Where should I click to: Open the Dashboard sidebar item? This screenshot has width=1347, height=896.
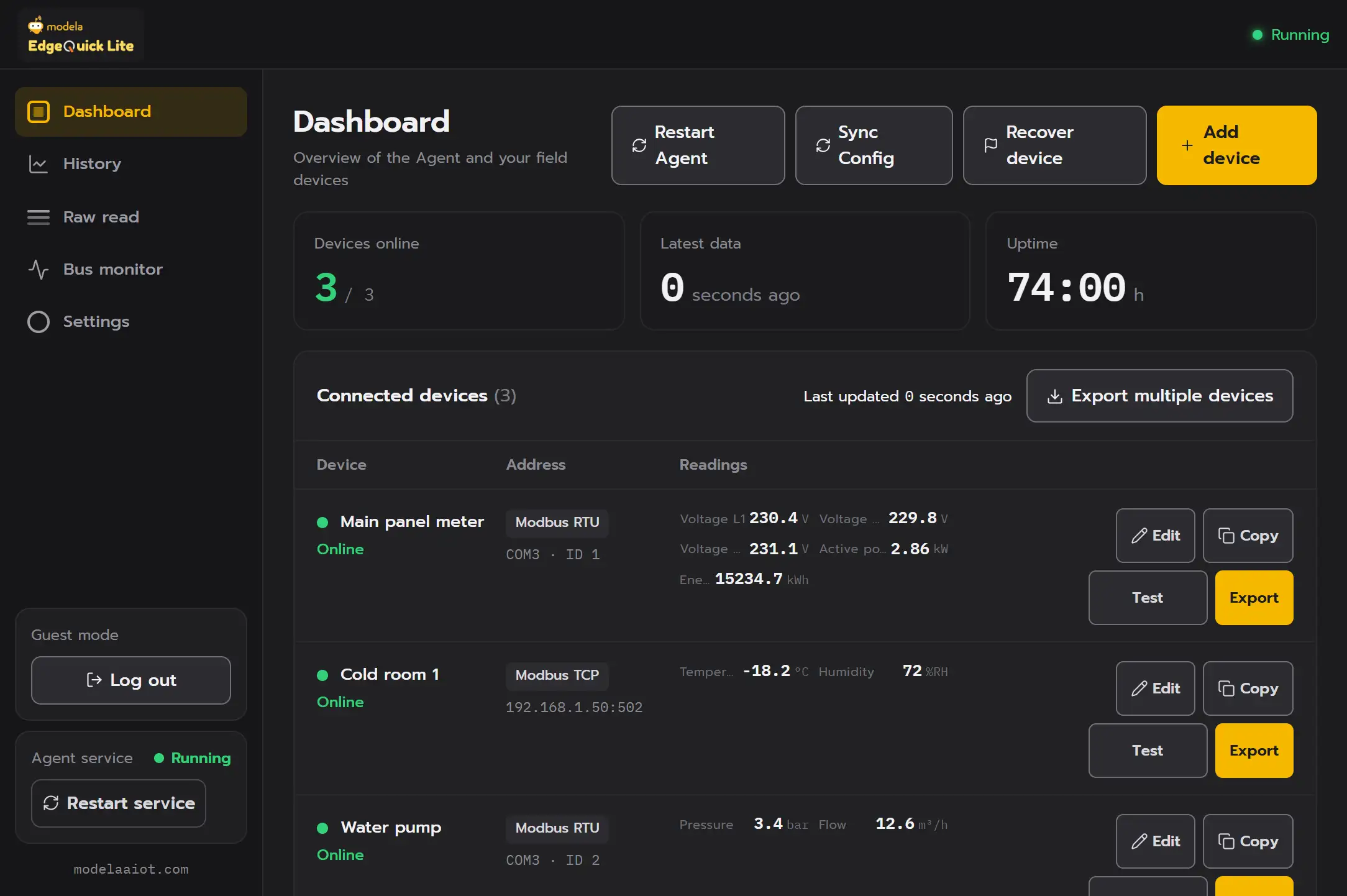coord(131,112)
